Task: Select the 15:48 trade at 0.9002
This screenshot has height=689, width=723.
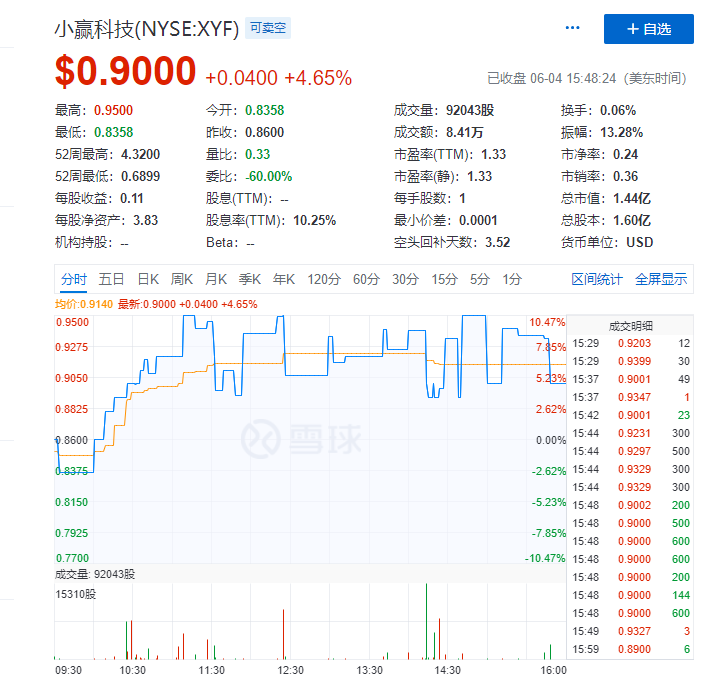Action: [630, 505]
